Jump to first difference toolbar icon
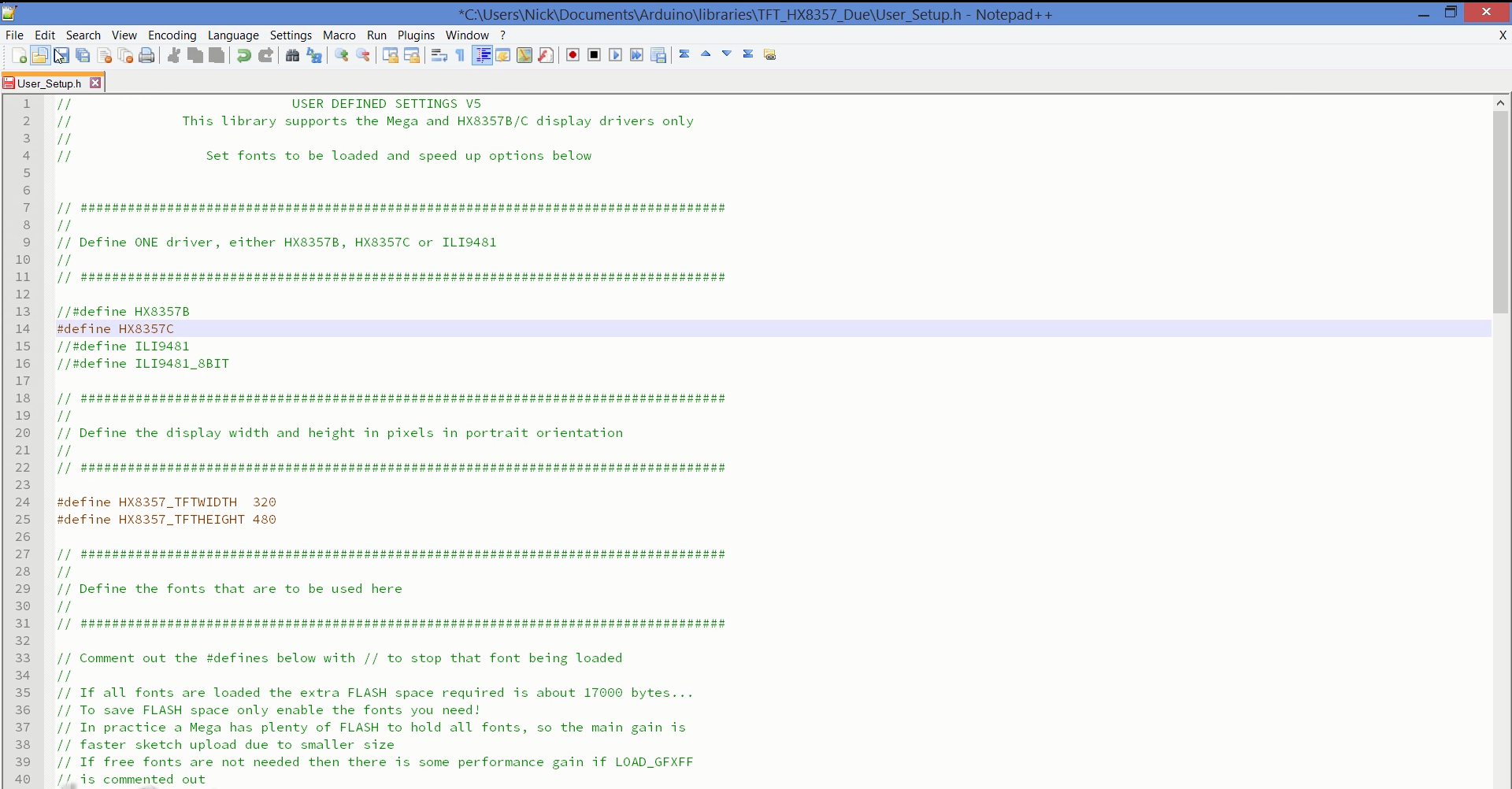Image resolution: width=1512 pixels, height=789 pixels. (684, 54)
